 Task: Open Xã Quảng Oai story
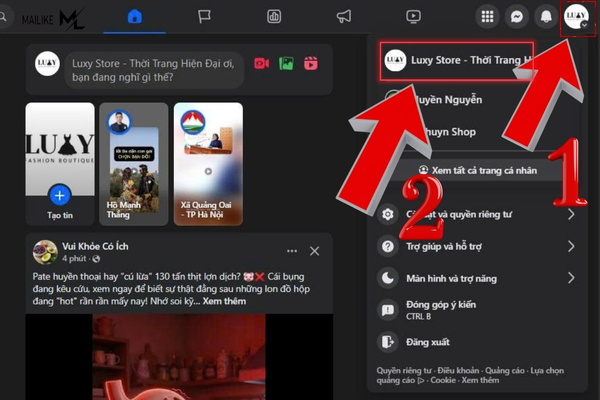click(x=208, y=164)
